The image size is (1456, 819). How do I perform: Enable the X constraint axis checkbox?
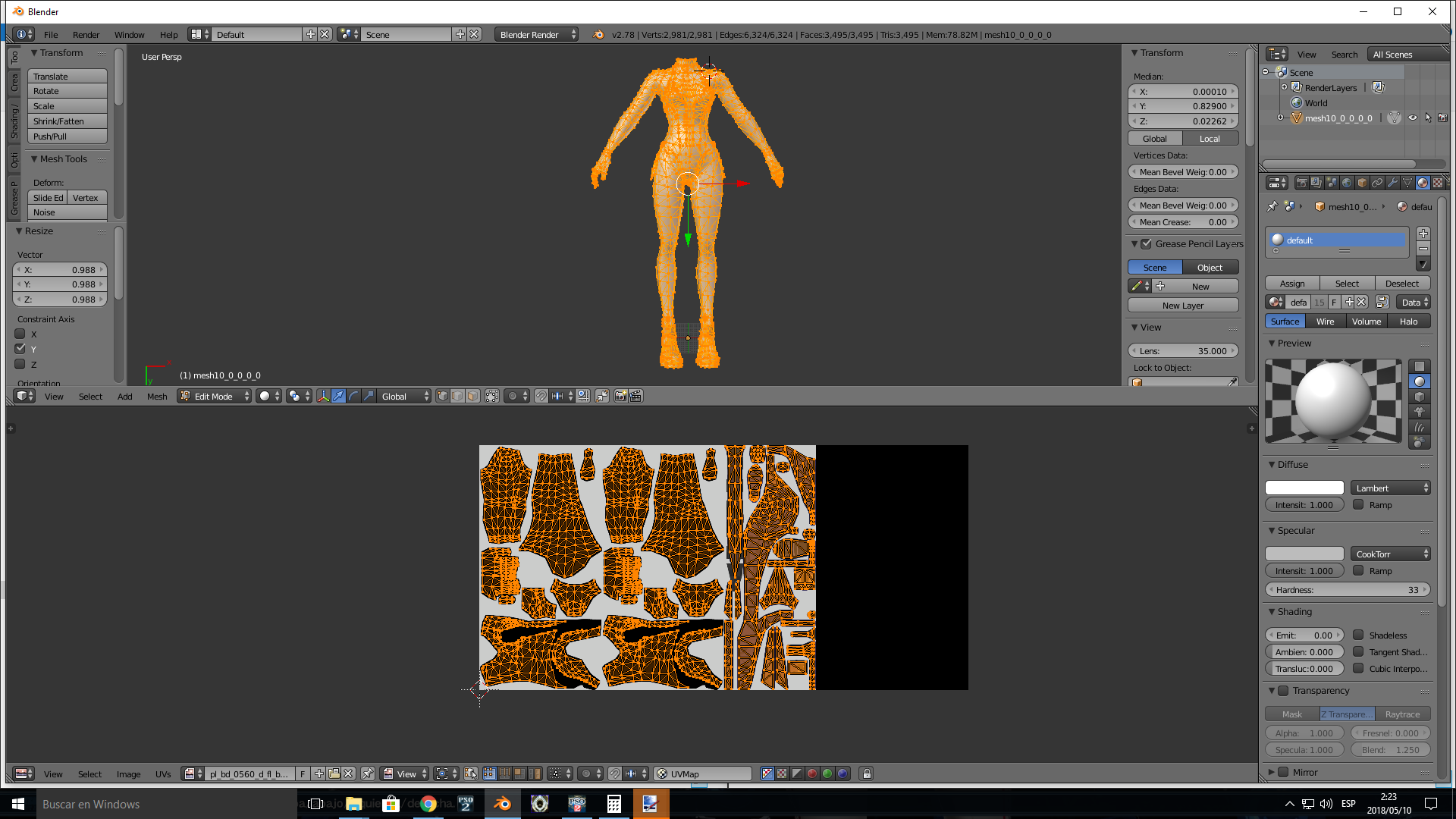[20, 334]
